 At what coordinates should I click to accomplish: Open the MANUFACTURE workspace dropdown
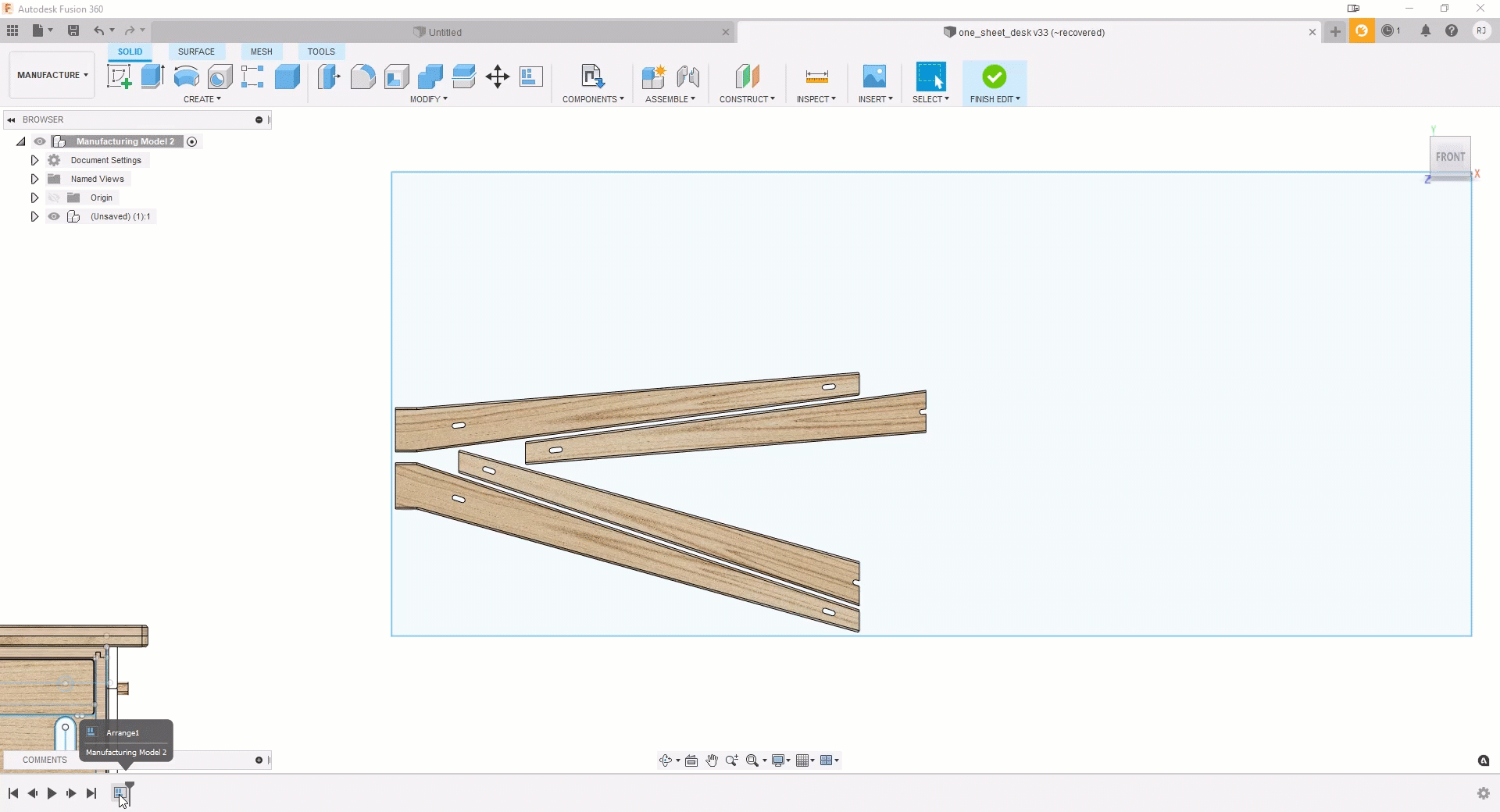(x=52, y=75)
